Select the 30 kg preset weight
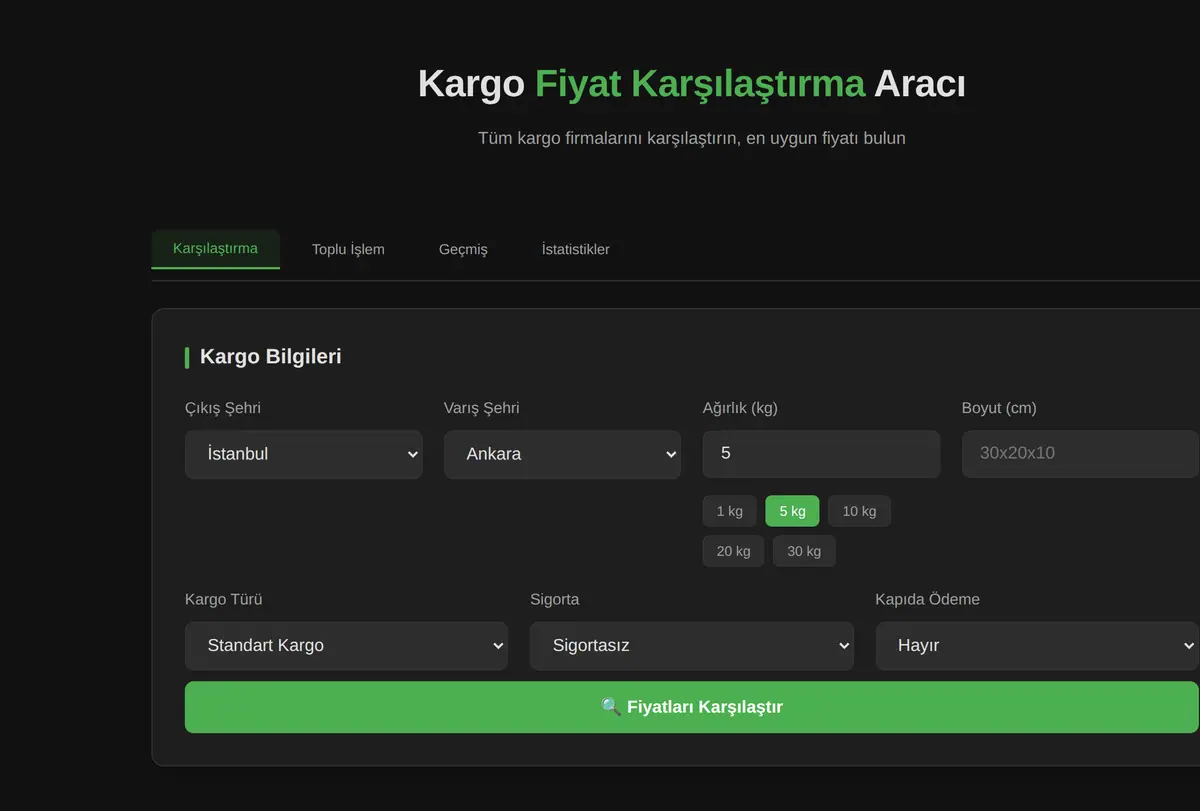The width and height of the screenshot is (1200, 811). [804, 551]
